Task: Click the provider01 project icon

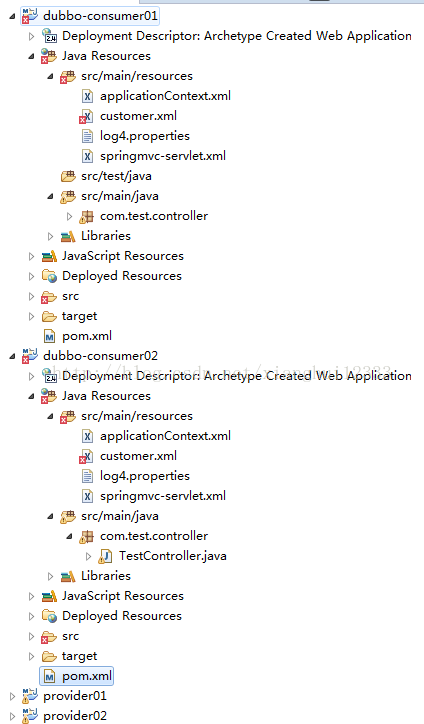Action: (x=30, y=696)
